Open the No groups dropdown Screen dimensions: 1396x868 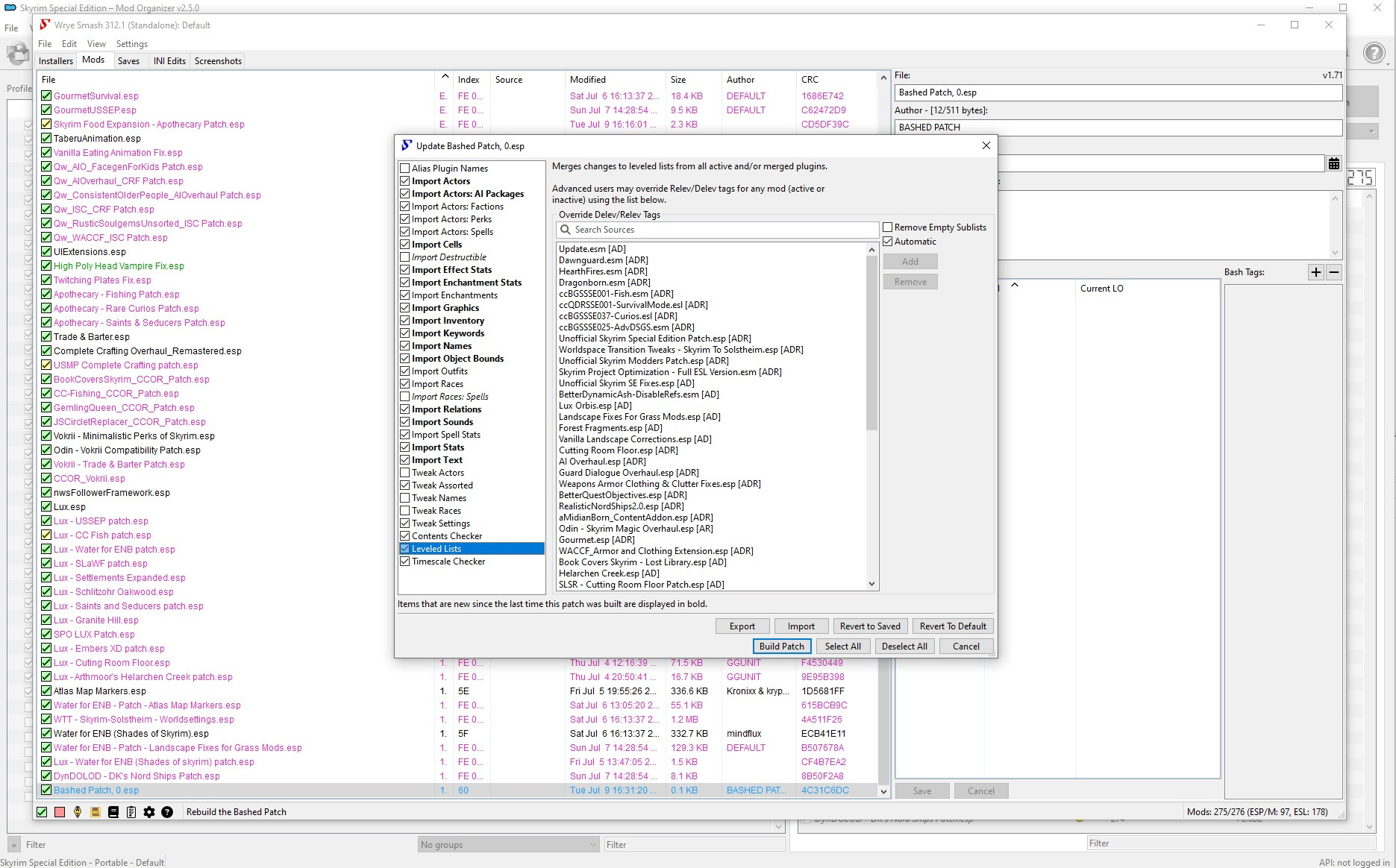(x=508, y=845)
